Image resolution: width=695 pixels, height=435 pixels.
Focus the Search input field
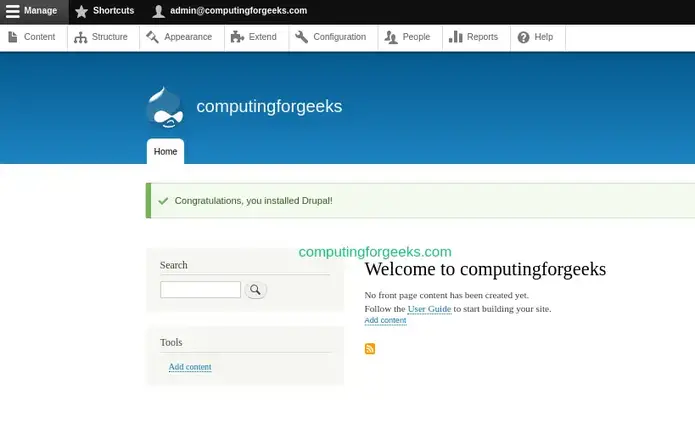pos(200,290)
